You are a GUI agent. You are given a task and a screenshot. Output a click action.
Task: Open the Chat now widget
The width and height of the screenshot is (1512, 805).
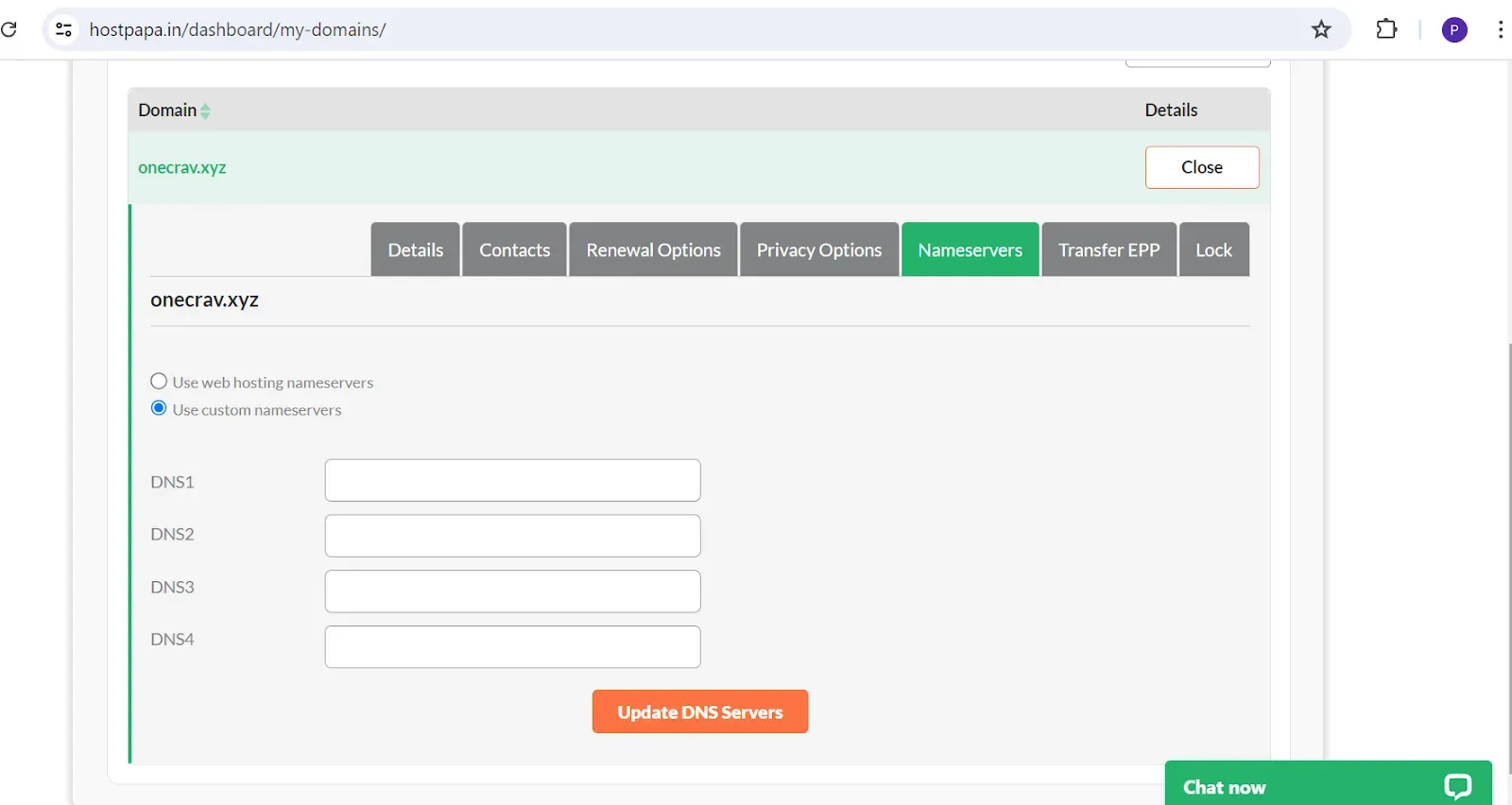point(1328,784)
